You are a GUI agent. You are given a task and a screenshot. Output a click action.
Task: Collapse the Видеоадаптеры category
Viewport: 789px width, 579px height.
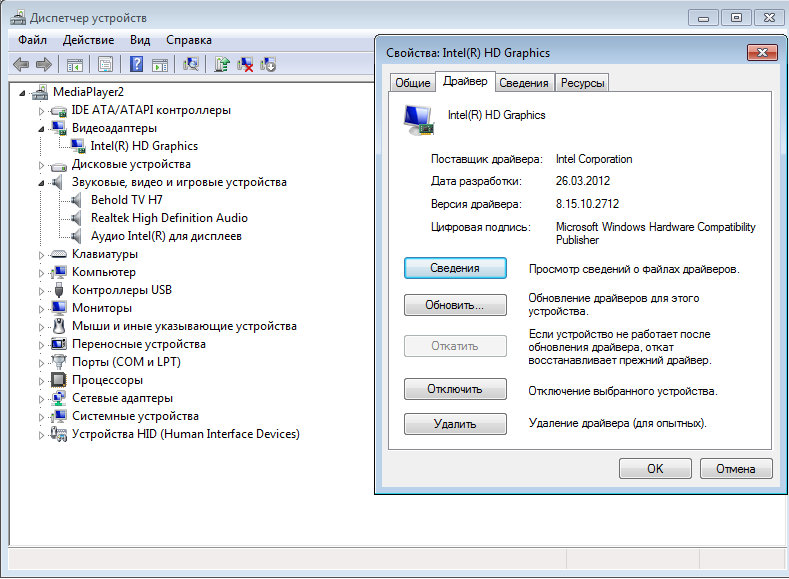click(x=42, y=128)
